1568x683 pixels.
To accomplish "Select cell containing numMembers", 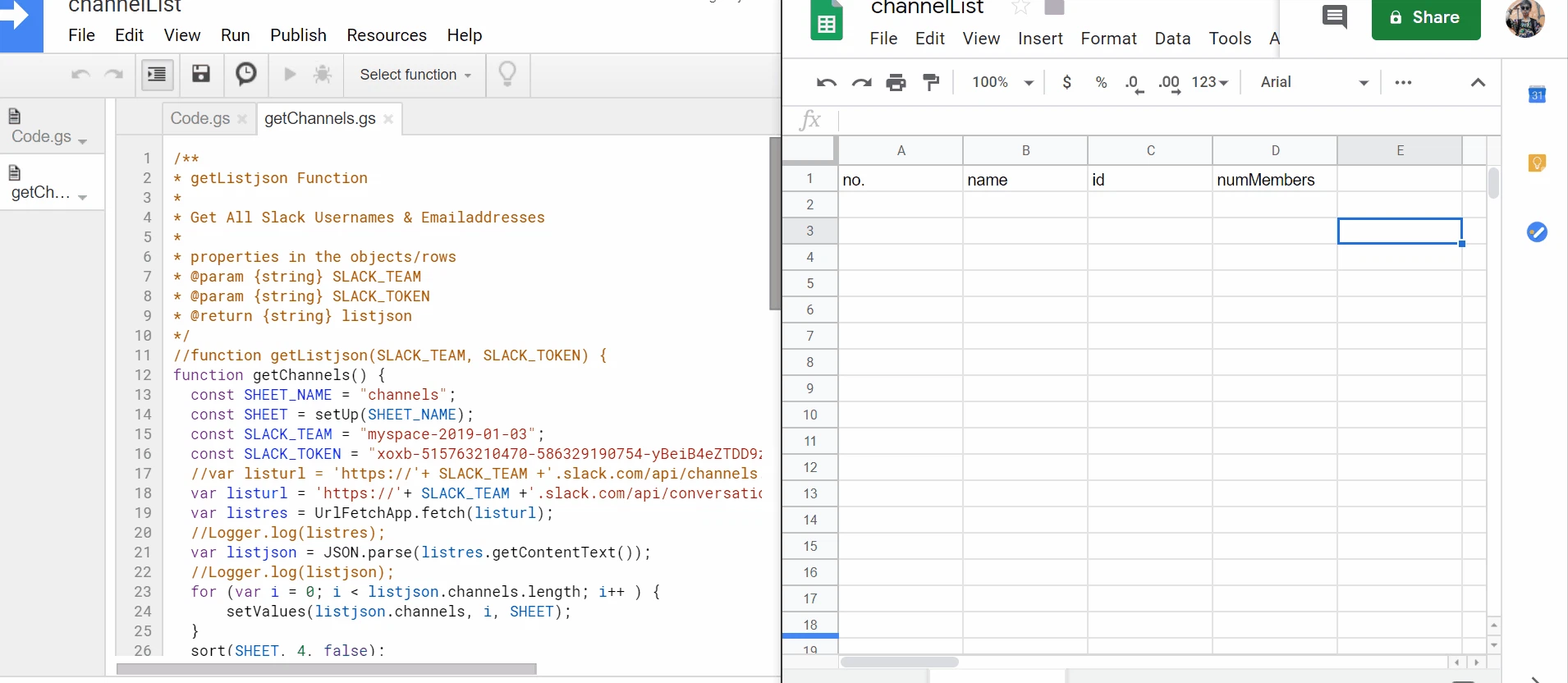I will 1275,180.
